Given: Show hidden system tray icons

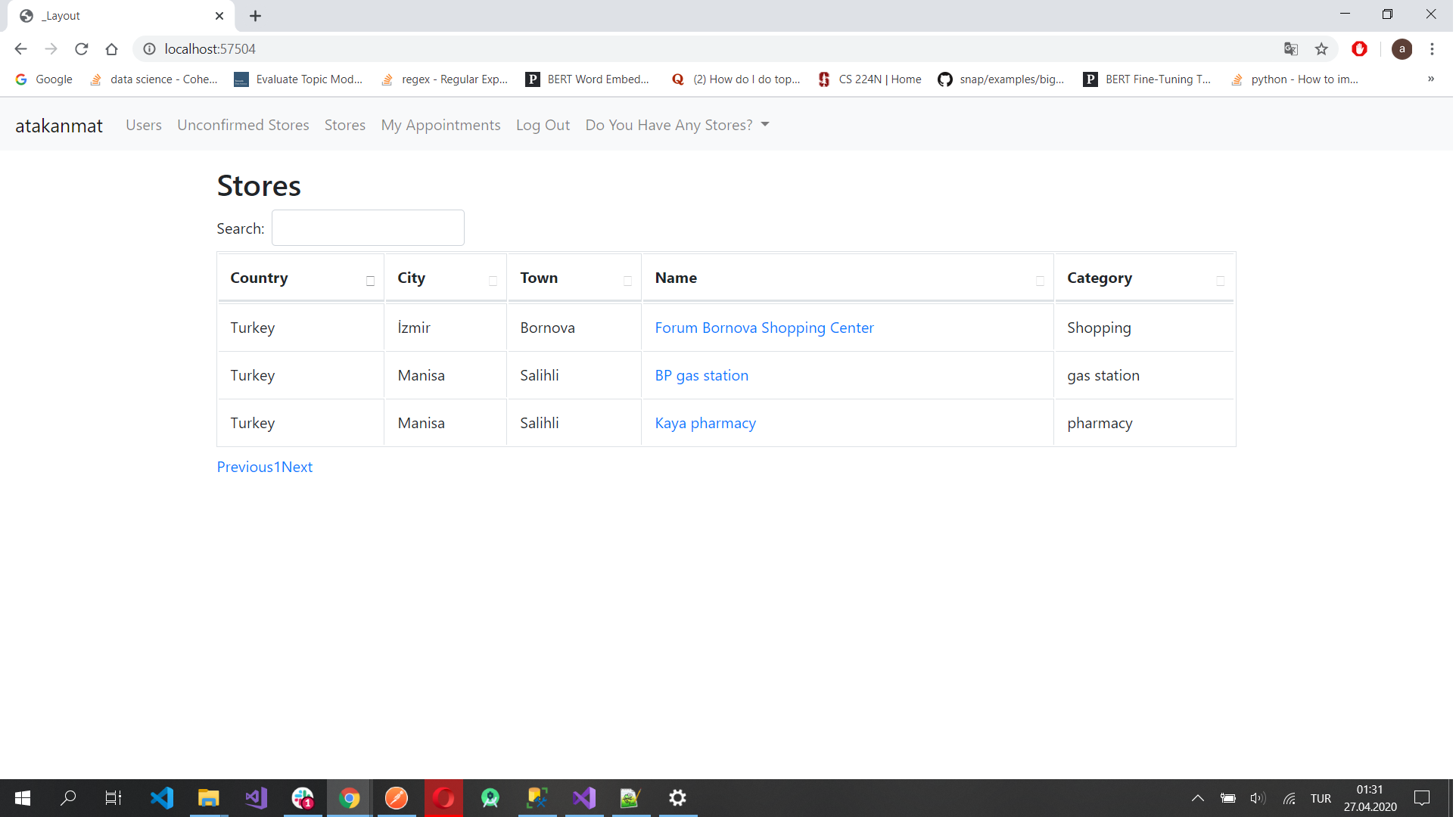Looking at the screenshot, I should (x=1199, y=798).
